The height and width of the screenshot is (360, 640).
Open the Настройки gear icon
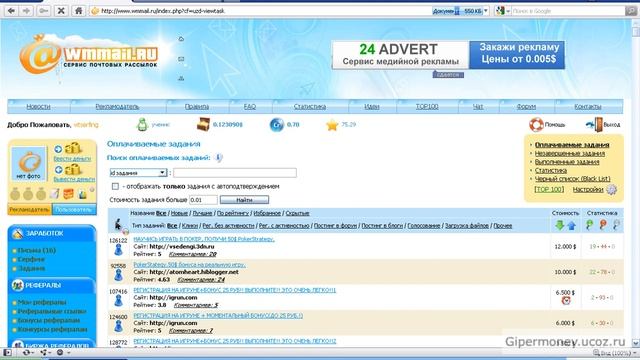[x=611, y=189]
